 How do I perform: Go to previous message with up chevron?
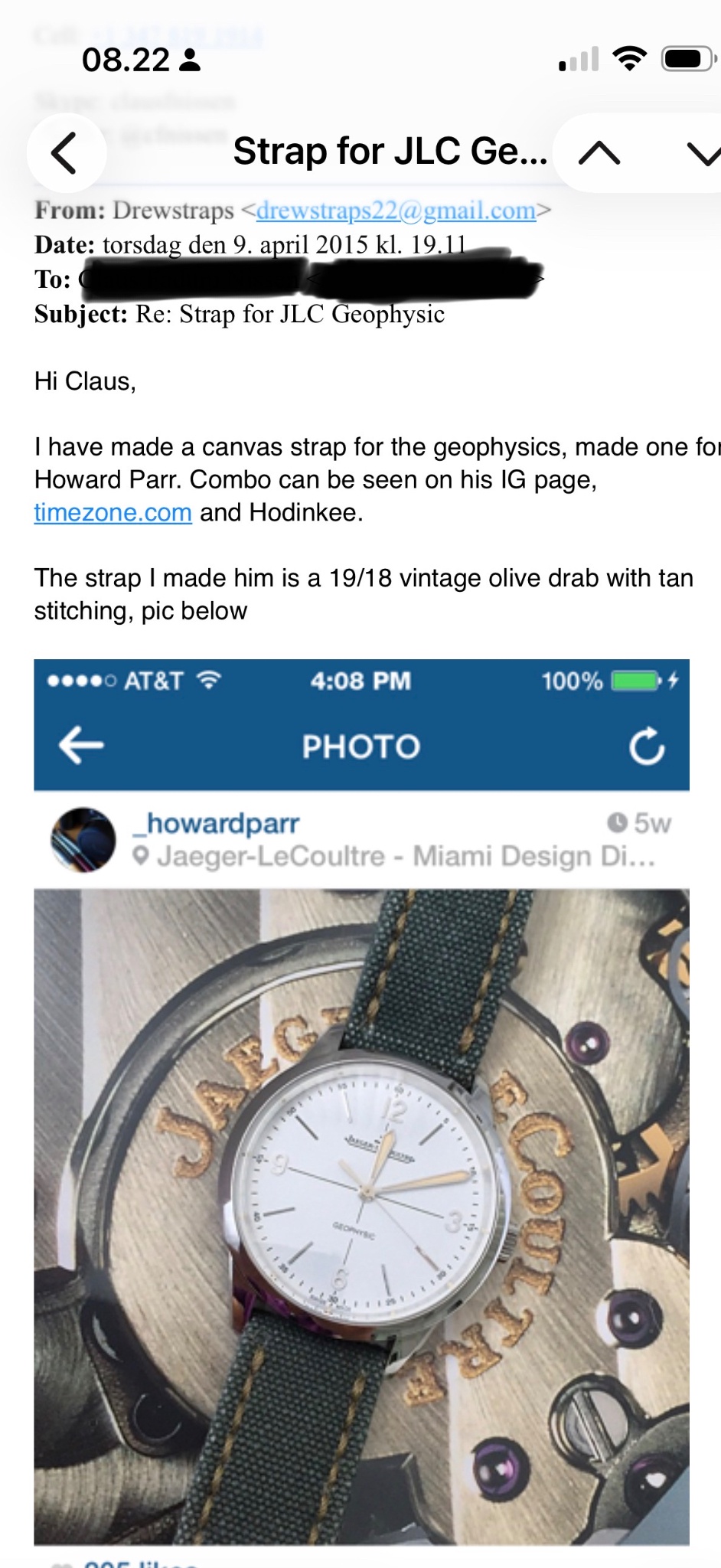click(x=599, y=153)
